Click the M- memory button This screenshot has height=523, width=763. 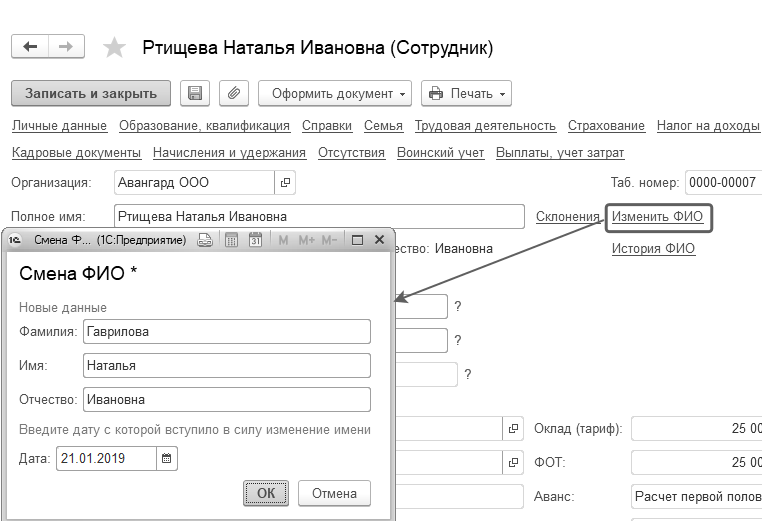click(329, 240)
